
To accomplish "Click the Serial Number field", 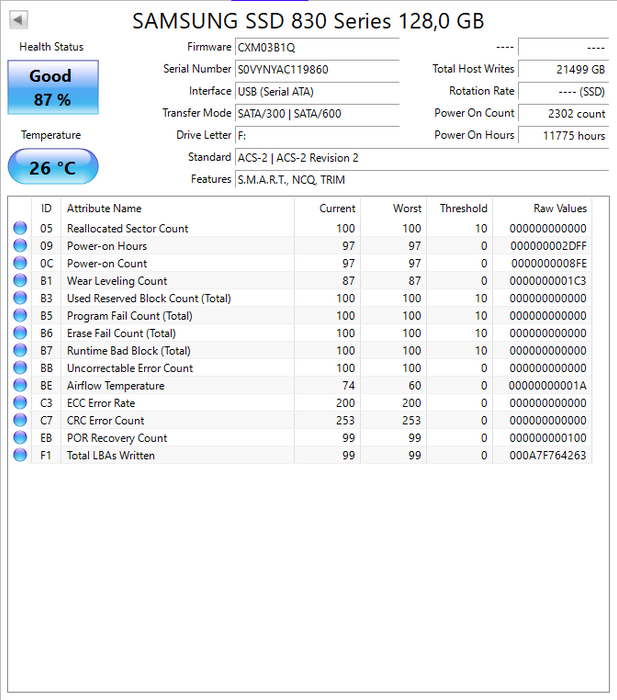I will tap(316, 70).
